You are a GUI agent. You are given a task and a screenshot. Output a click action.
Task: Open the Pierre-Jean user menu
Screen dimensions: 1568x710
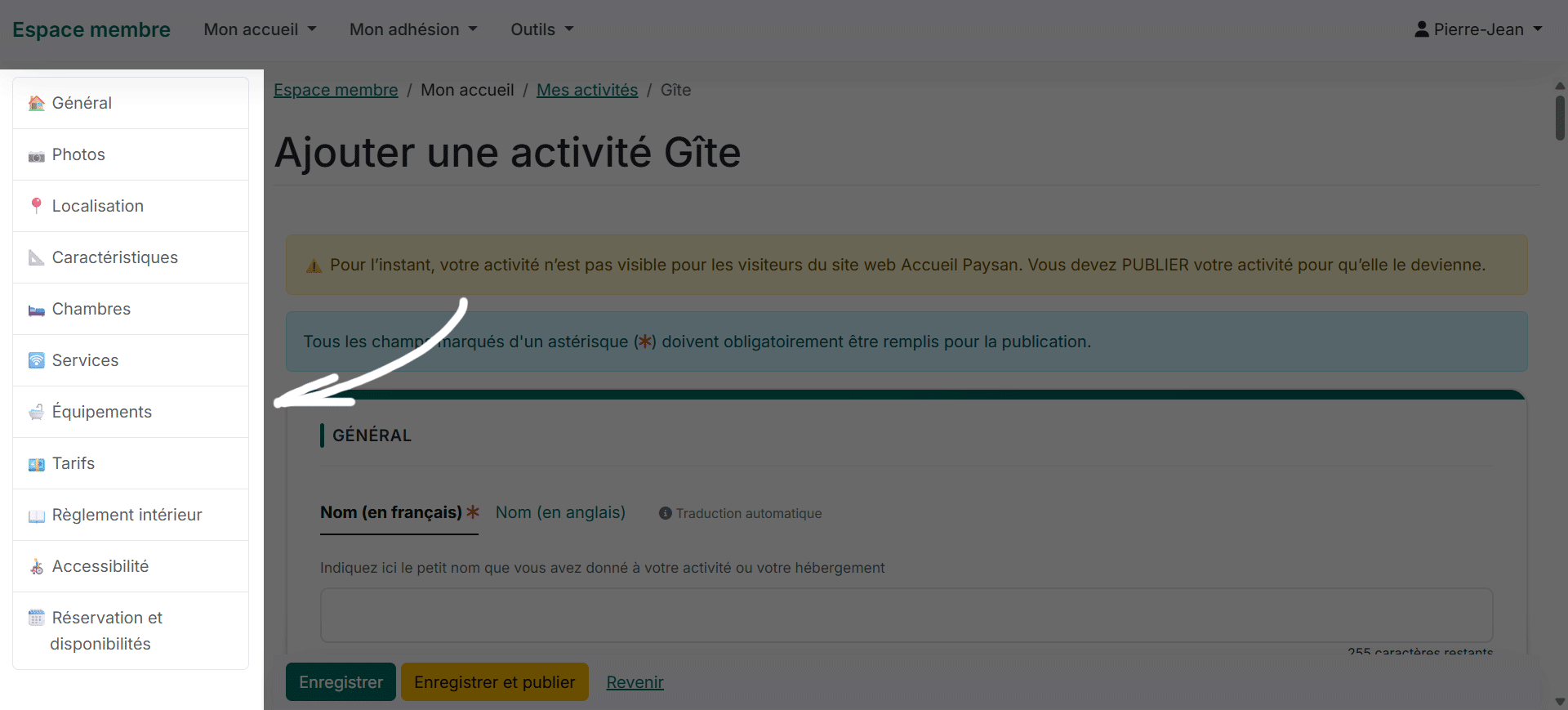tap(1478, 29)
